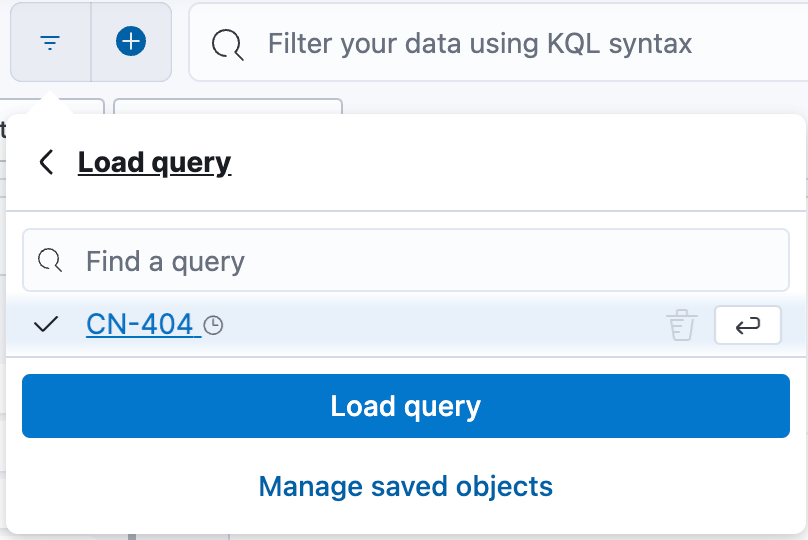This screenshot has height=540, width=808.
Task: Open the CN-404 saved query link
Action: coord(140,324)
